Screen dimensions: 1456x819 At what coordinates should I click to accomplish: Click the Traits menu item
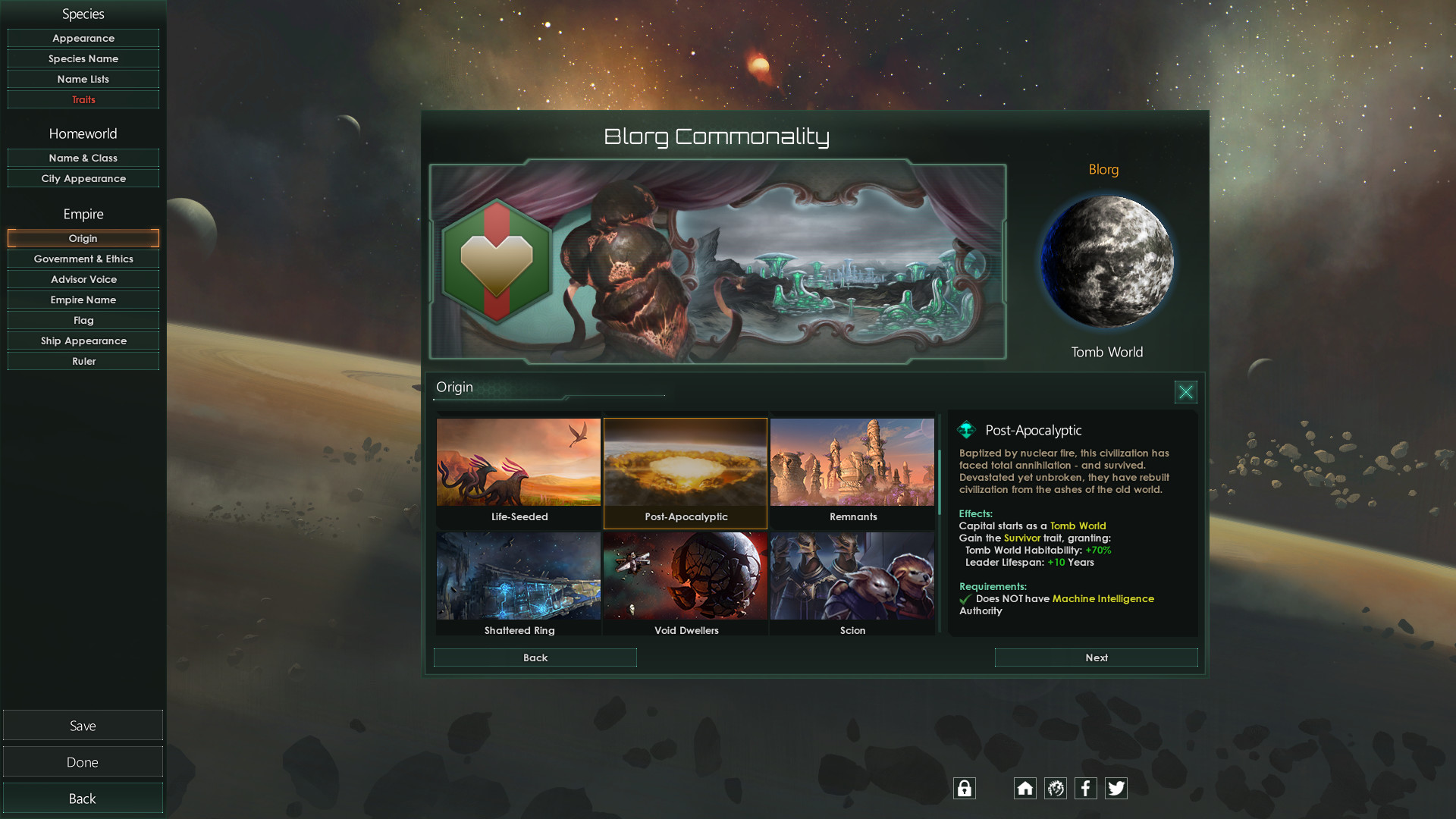coord(83,99)
